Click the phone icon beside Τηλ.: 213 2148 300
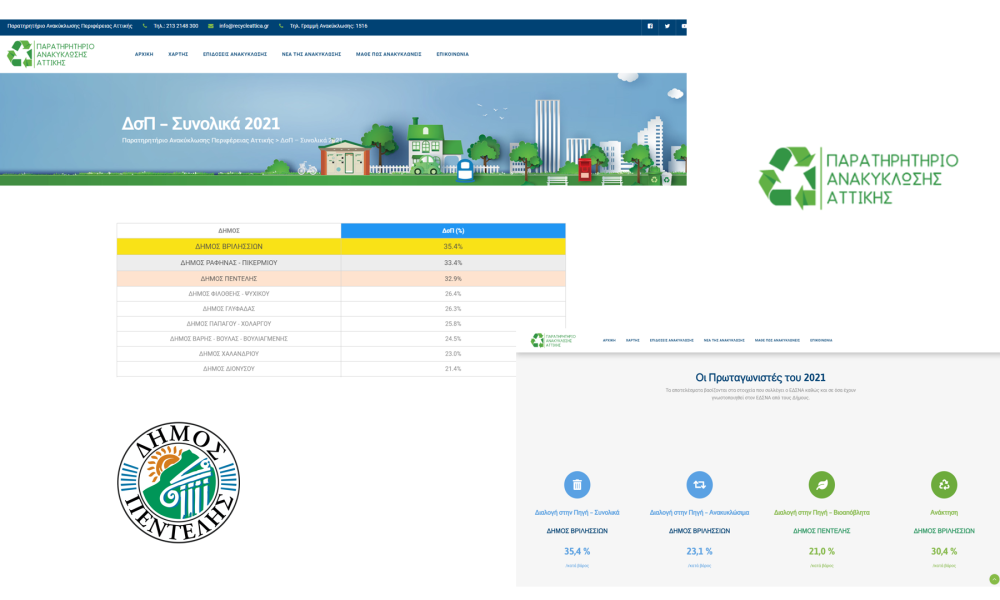 point(145,26)
